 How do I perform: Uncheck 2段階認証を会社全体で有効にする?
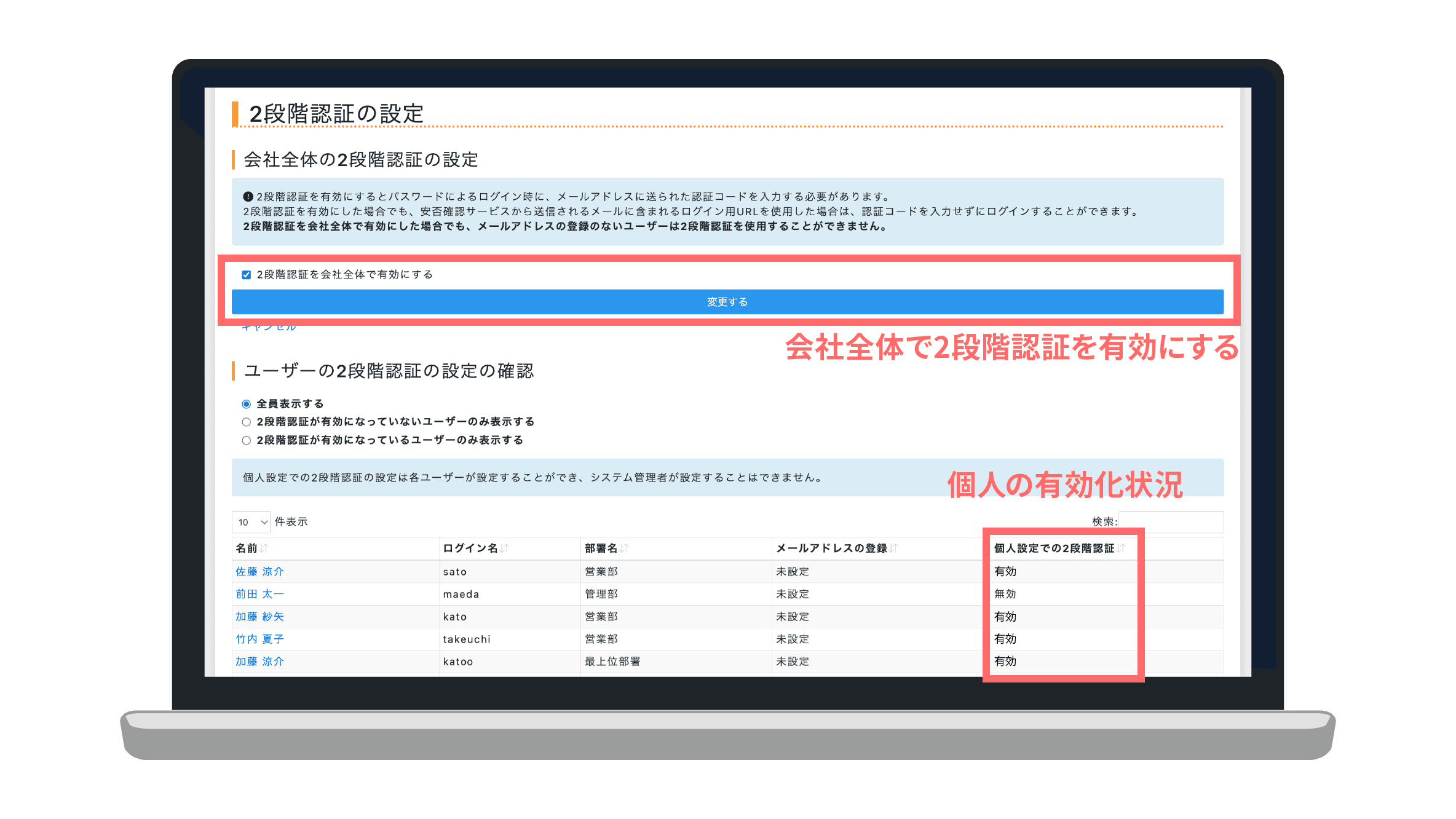pyautogui.click(x=246, y=274)
